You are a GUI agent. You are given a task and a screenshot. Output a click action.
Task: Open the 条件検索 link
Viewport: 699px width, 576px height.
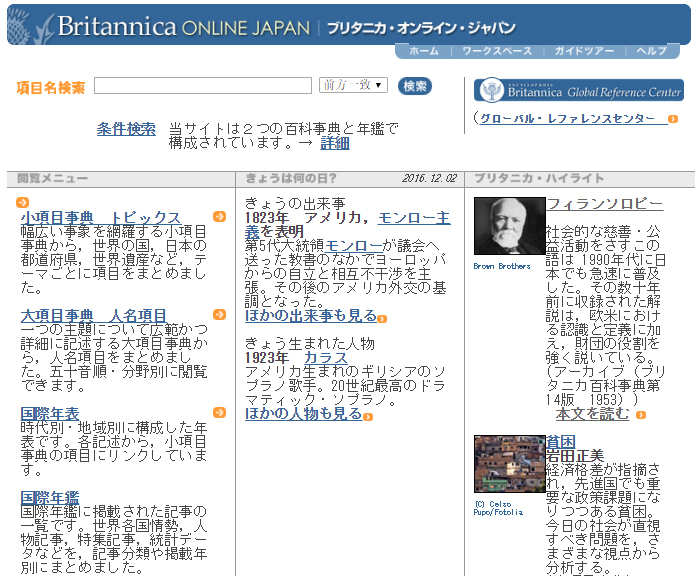click(x=126, y=129)
